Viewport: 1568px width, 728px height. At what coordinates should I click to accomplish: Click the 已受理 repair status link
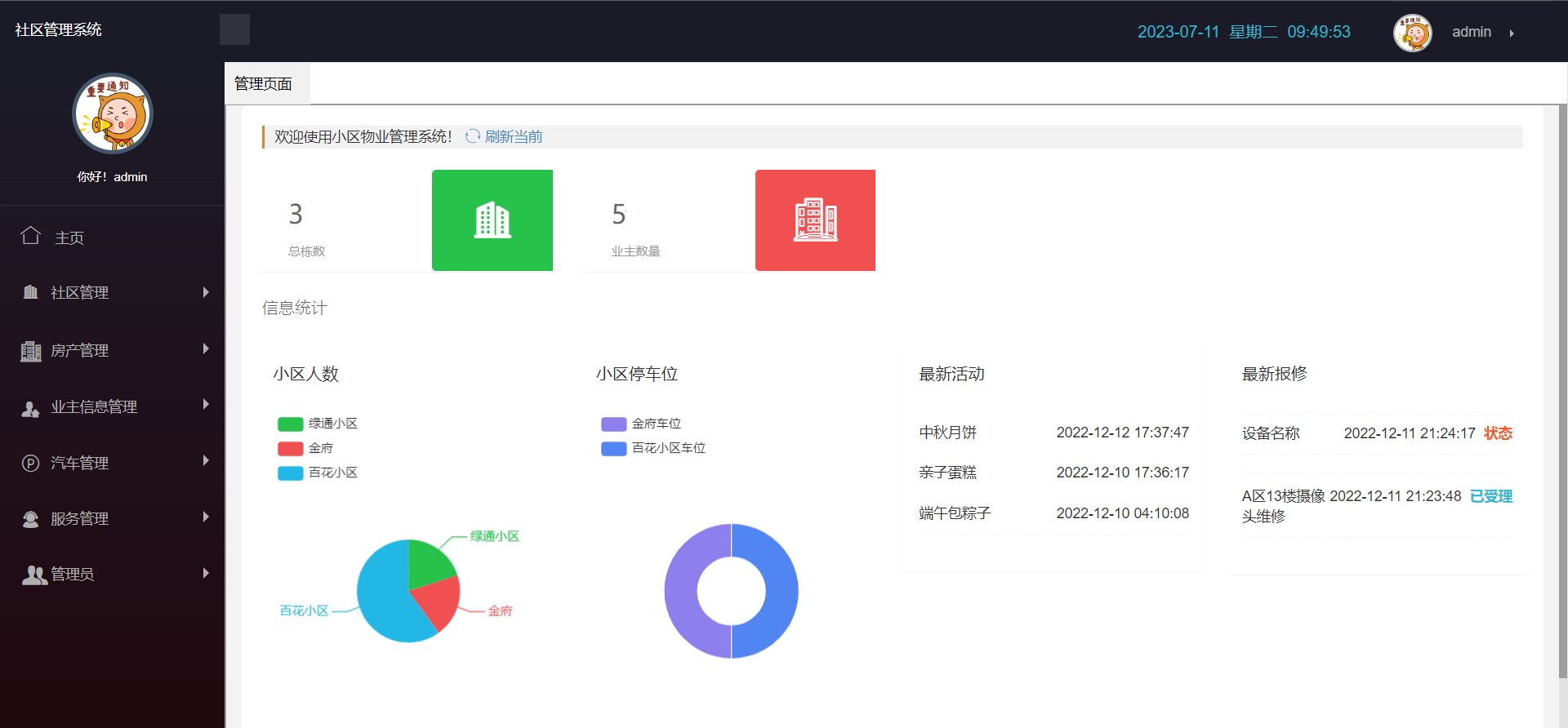tap(1490, 496)
